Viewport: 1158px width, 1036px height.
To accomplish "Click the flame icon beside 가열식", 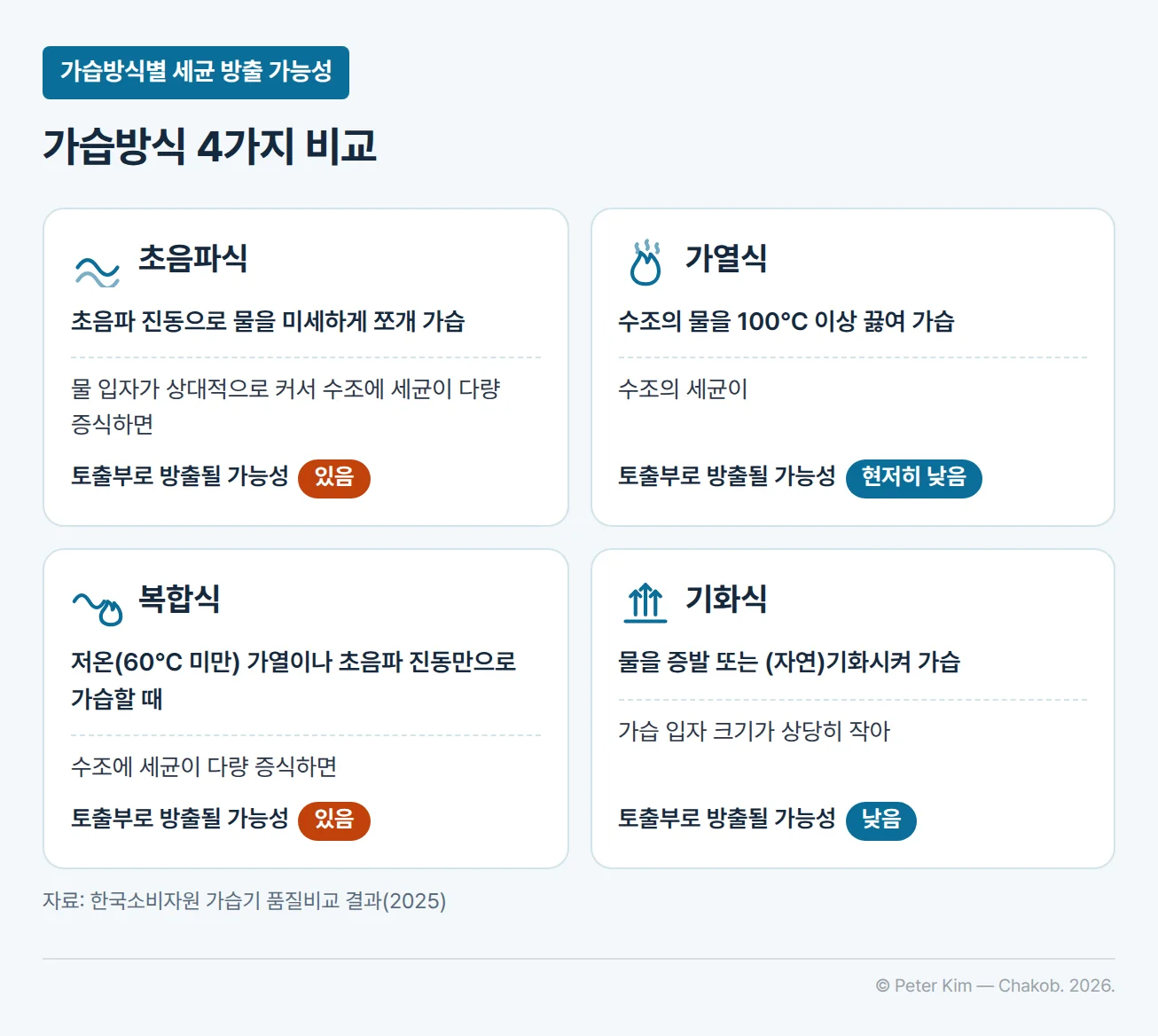I will [646, 263].
